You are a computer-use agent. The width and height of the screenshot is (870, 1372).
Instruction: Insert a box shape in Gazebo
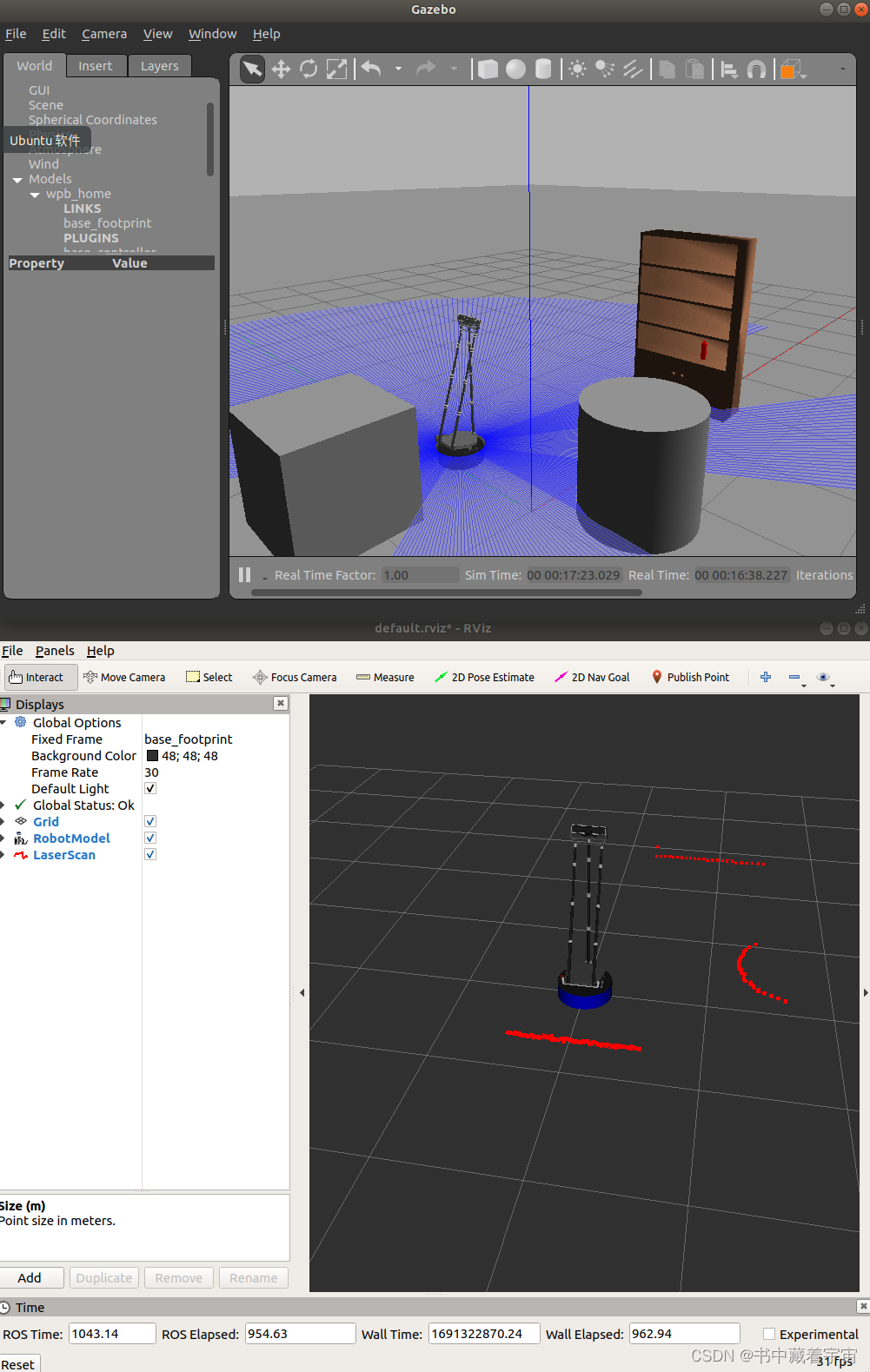[488, 69]
